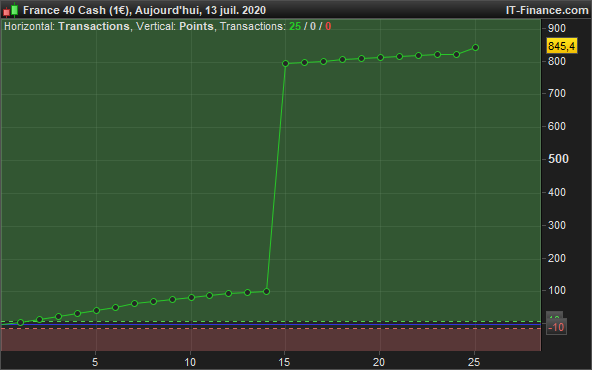Click the yellow 845,4 current value label
The height and width of the screenshot is (370, 592).
click(x=562, y=46)
